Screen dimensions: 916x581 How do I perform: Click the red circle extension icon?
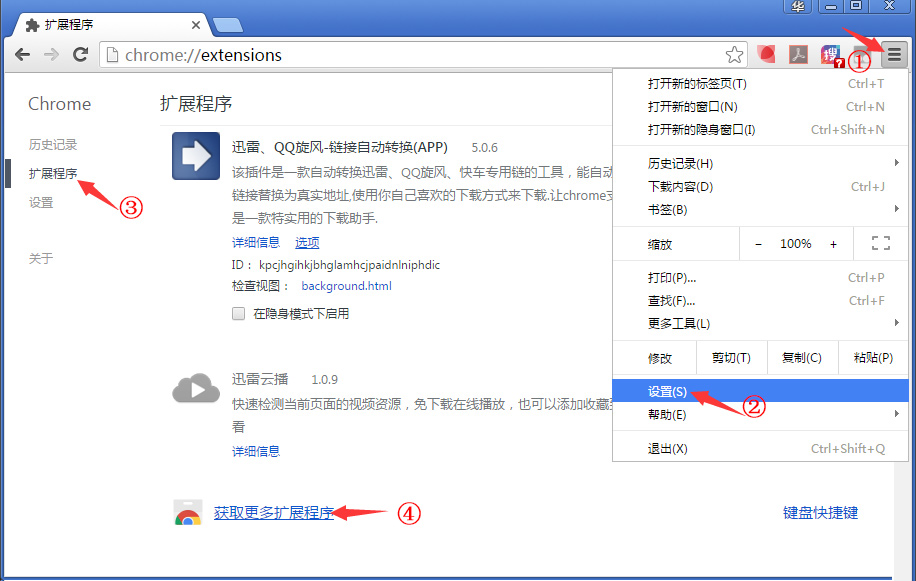(x=767, y=55)
